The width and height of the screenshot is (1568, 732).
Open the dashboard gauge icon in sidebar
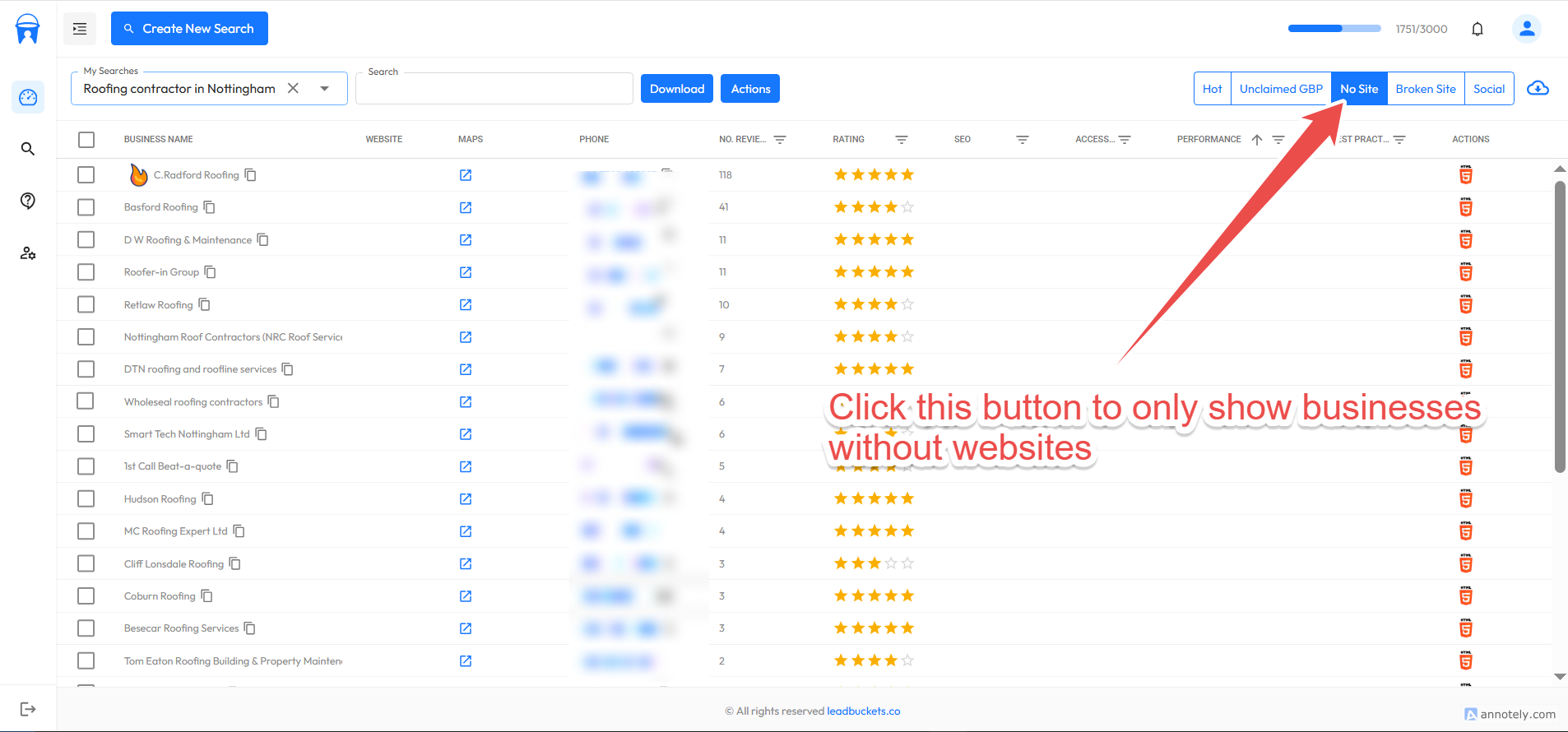pyautogui.click(x=28, y=97)
